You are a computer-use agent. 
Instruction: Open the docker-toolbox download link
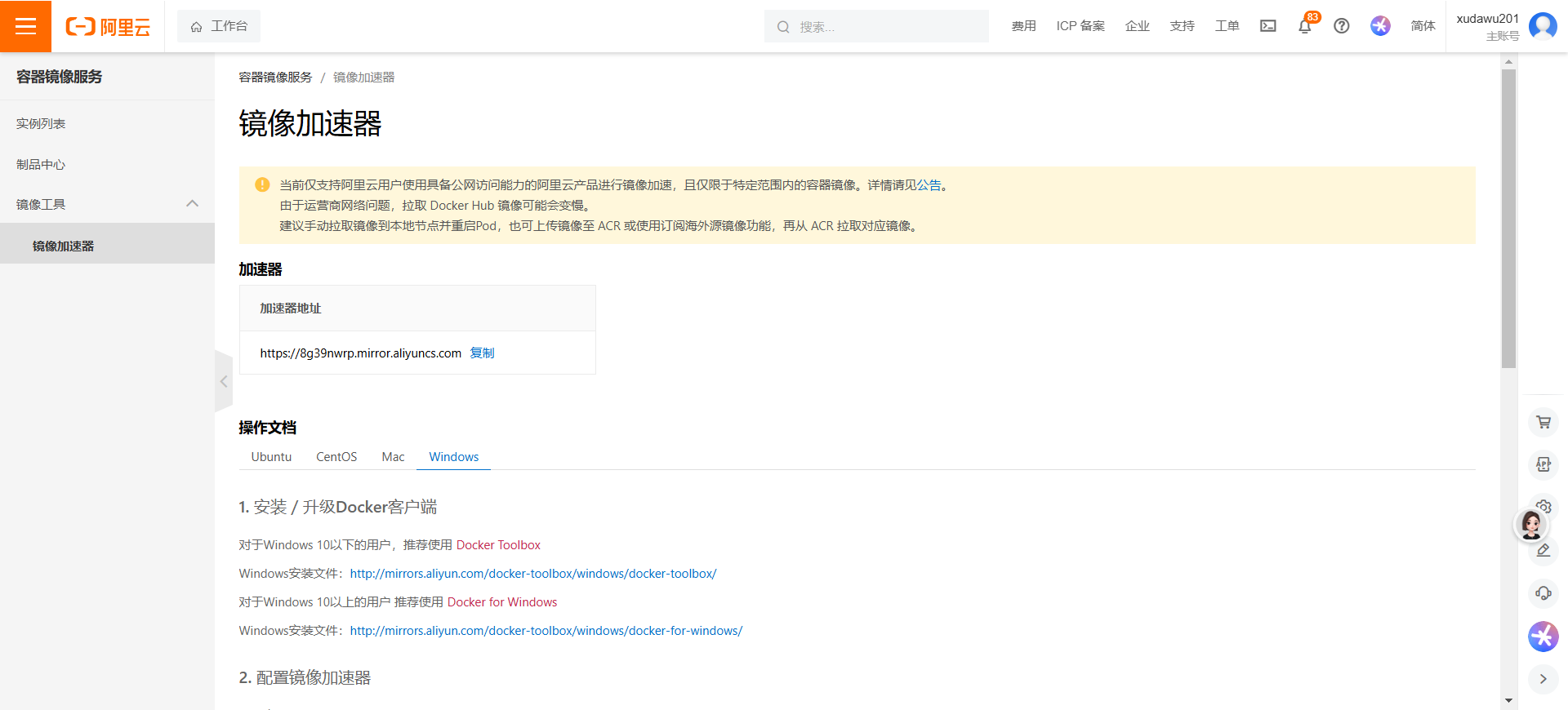[x=533, y=574]
